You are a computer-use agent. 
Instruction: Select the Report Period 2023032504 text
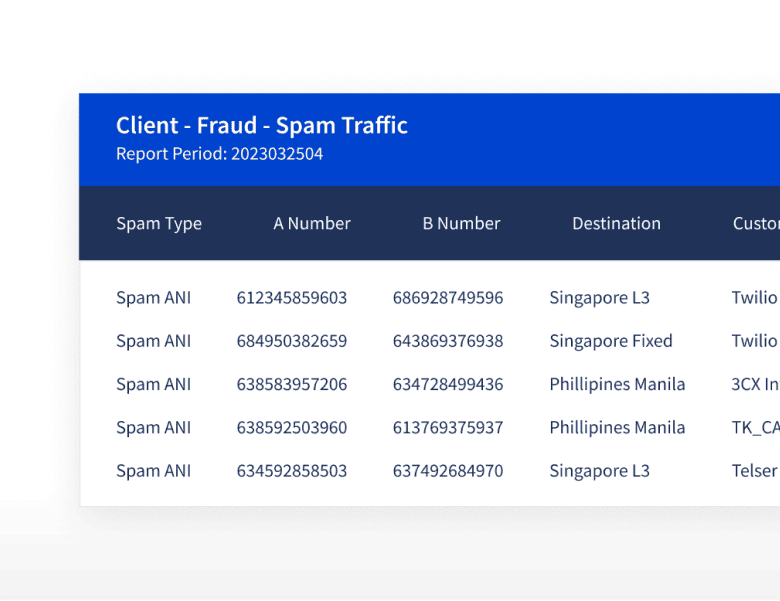click(x=219, y=154)
